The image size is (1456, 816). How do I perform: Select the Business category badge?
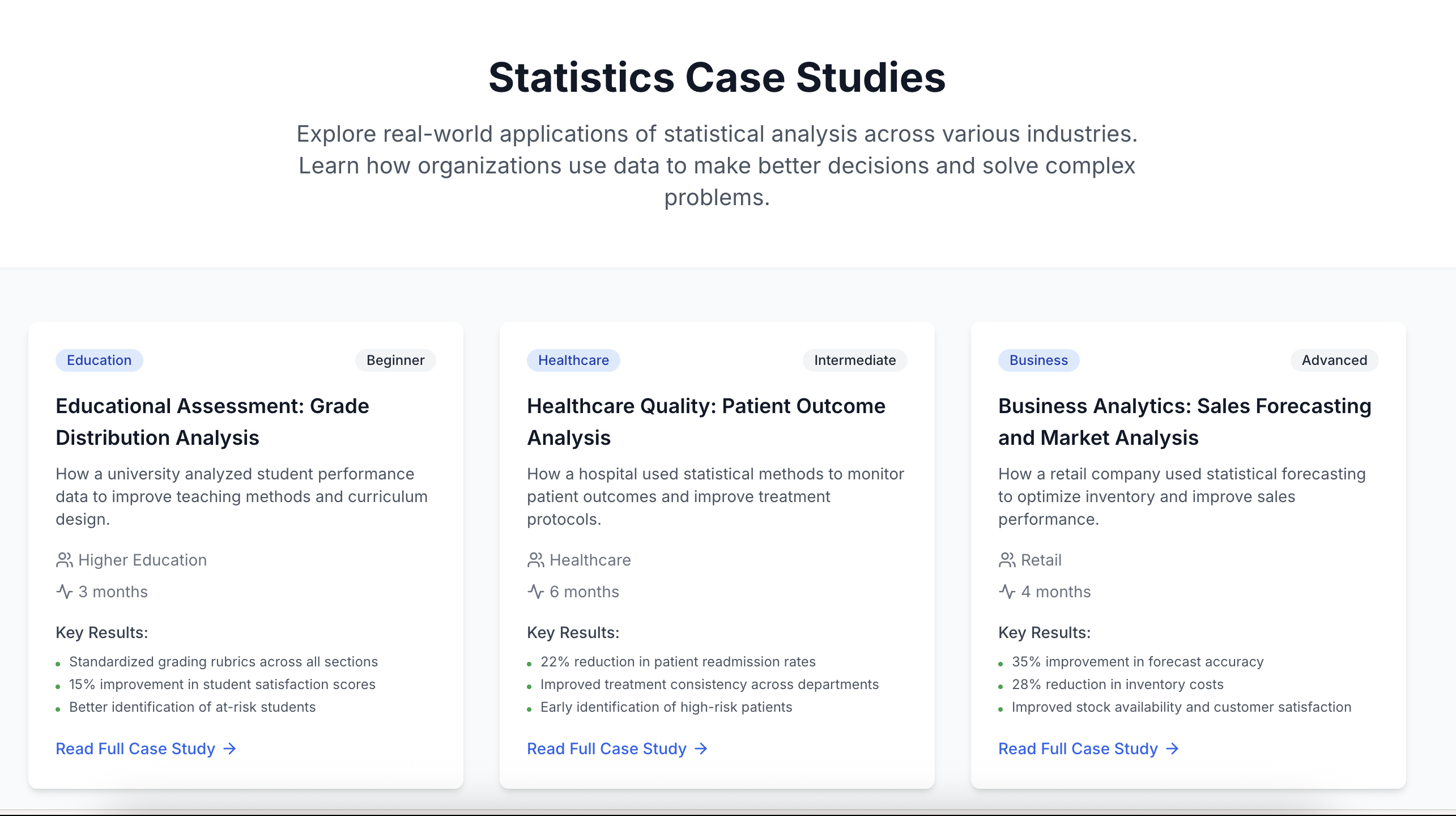tap(1038, 360)
